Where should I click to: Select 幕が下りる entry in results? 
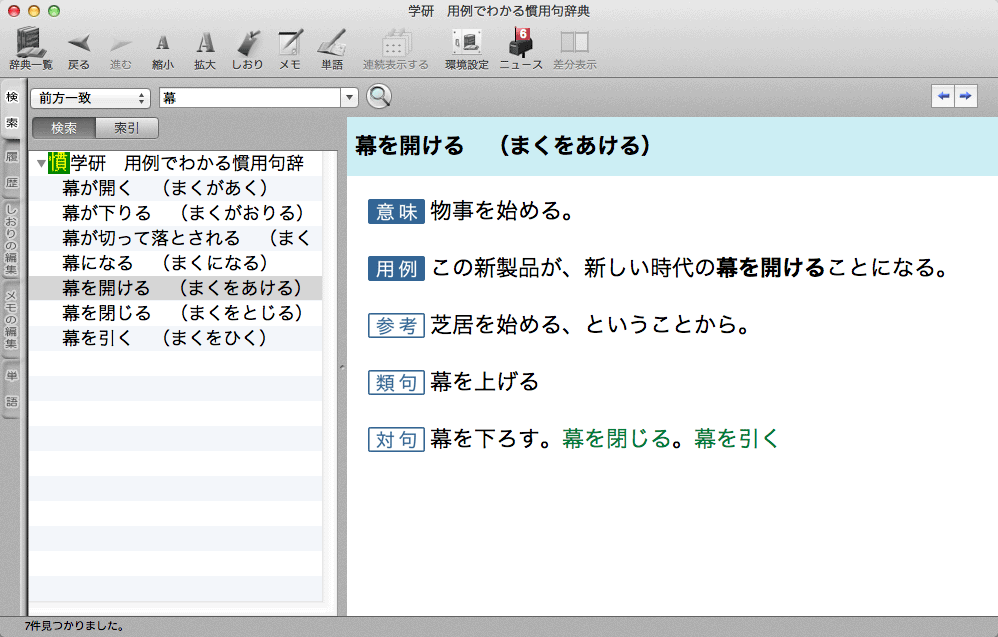[182, 213]
